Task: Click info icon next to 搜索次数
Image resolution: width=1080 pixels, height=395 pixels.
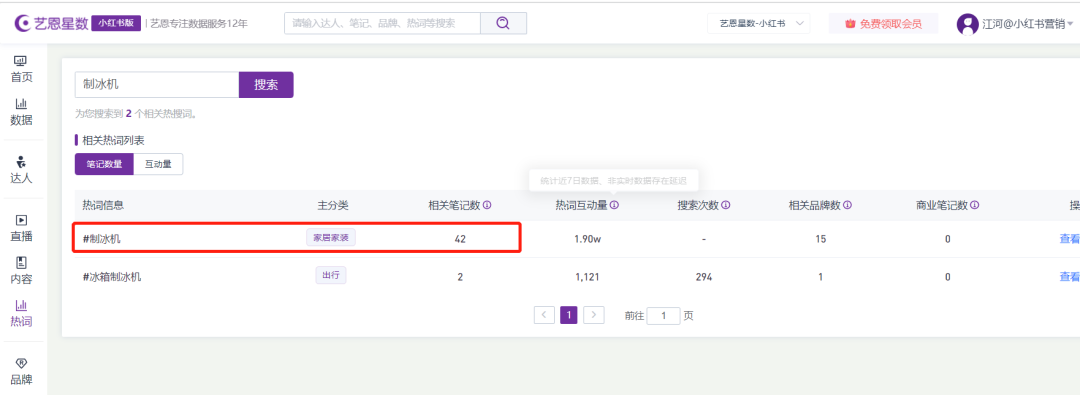Action: (x=726, y=205)
